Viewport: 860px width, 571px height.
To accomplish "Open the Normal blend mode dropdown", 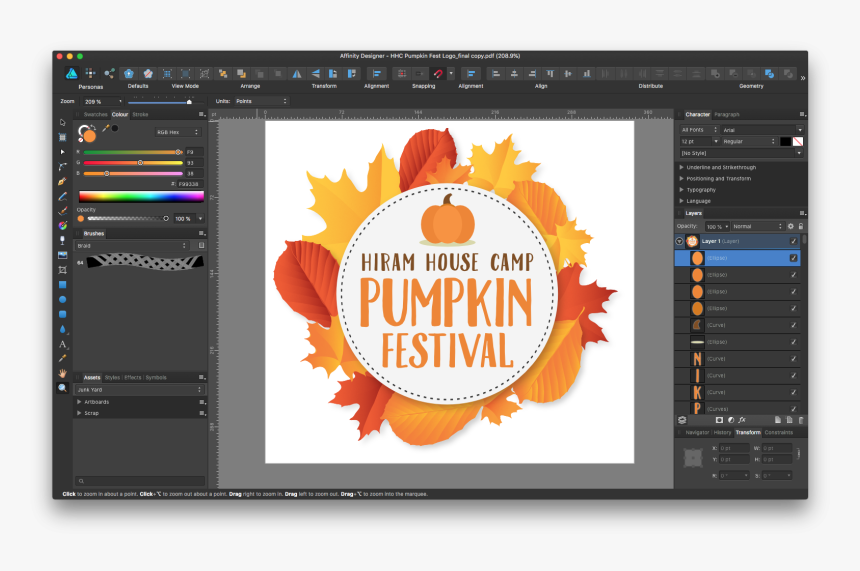I will [x=757, y=227].
